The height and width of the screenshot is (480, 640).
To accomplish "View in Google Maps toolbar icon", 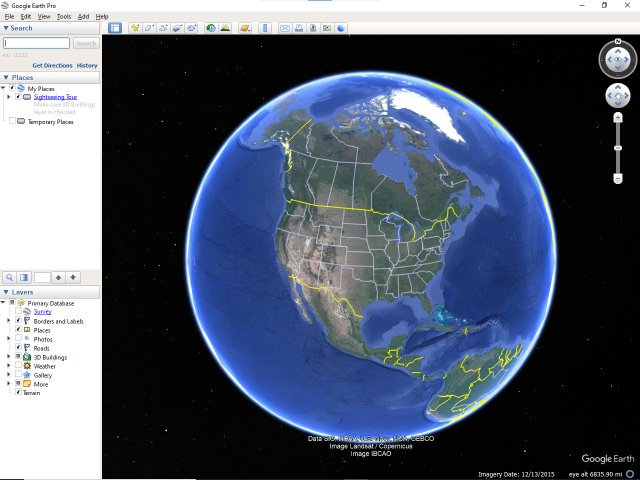I will [x=327, y=28].
